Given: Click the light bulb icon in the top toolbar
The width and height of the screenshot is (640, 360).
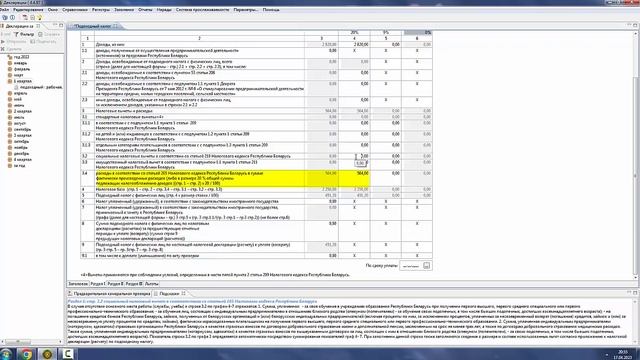Looking at the screenshot, I should click(x=40, y=18).
